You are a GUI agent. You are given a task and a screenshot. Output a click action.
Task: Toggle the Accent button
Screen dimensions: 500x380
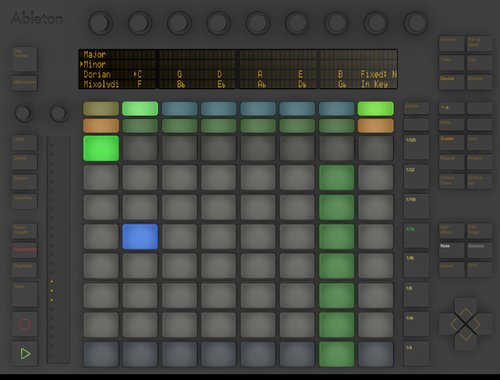click(479, 161)
